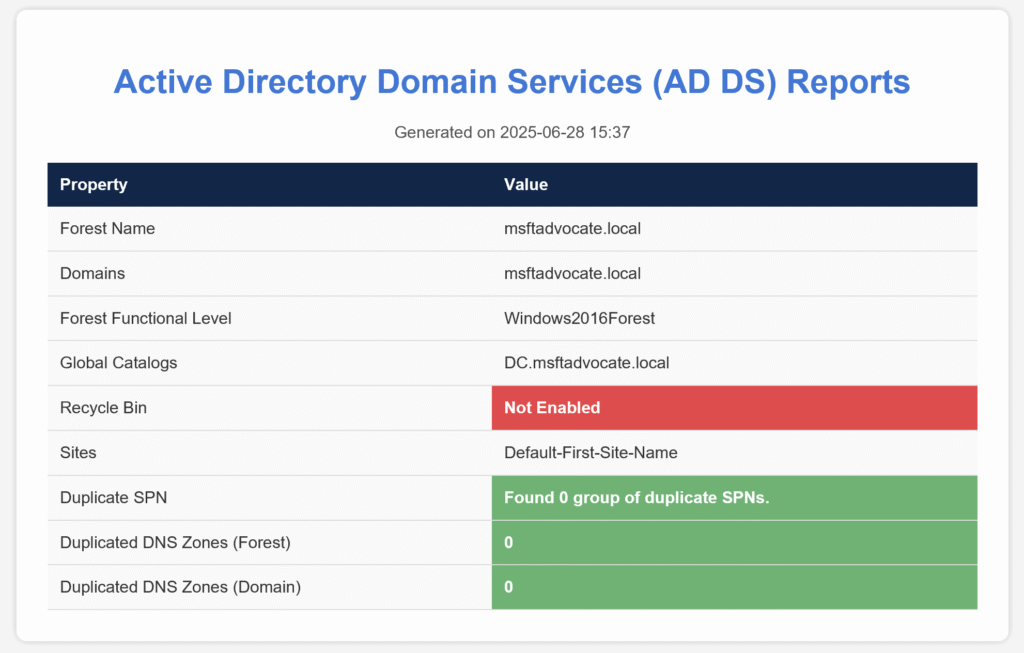The width and height of the screenshot is (1024, 653).
Task: Click the Duplicated DNS Zones (Forest) label
Action: tap(176, 543)
